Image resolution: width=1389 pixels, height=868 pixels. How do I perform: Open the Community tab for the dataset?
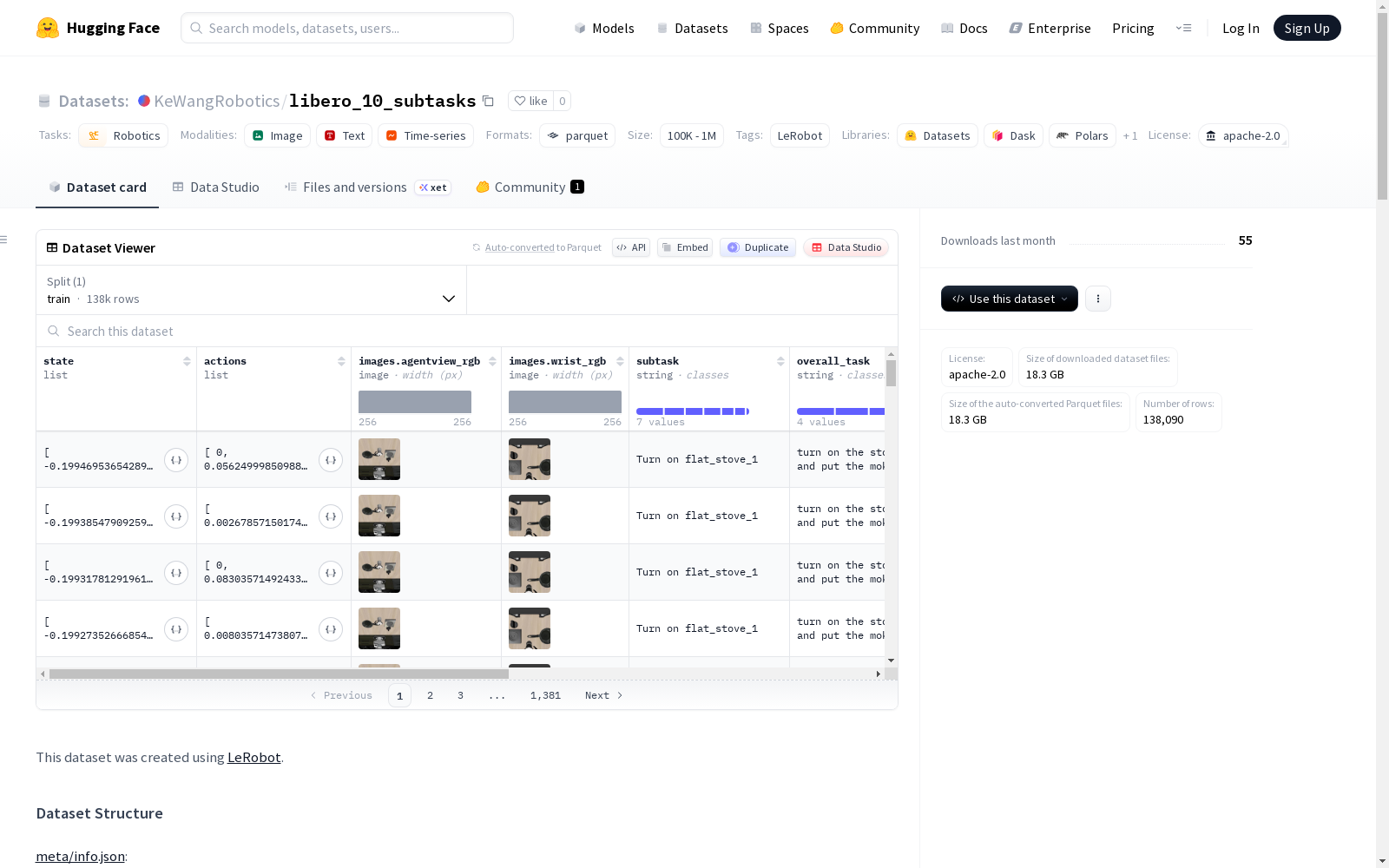pos(530,187)
